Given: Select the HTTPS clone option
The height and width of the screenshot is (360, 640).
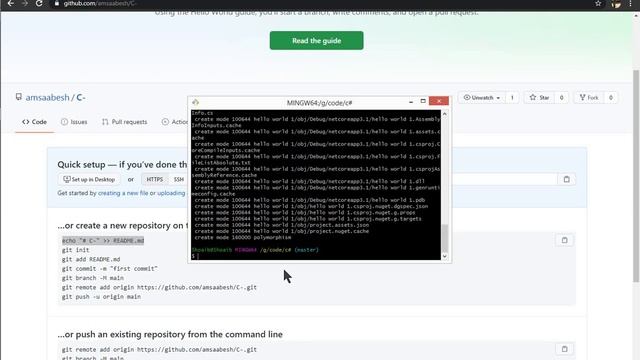Looking at the screenshot, I should 155,179.
